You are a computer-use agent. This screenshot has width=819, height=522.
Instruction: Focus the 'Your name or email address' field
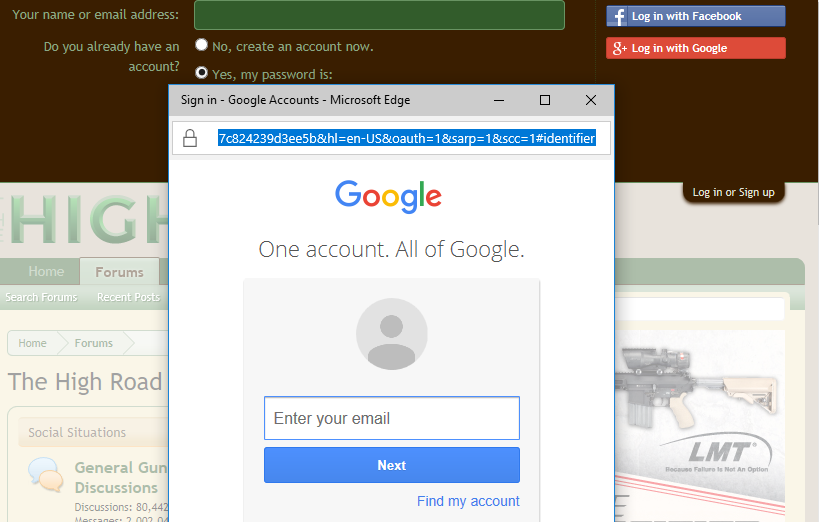tap(379, 15)
